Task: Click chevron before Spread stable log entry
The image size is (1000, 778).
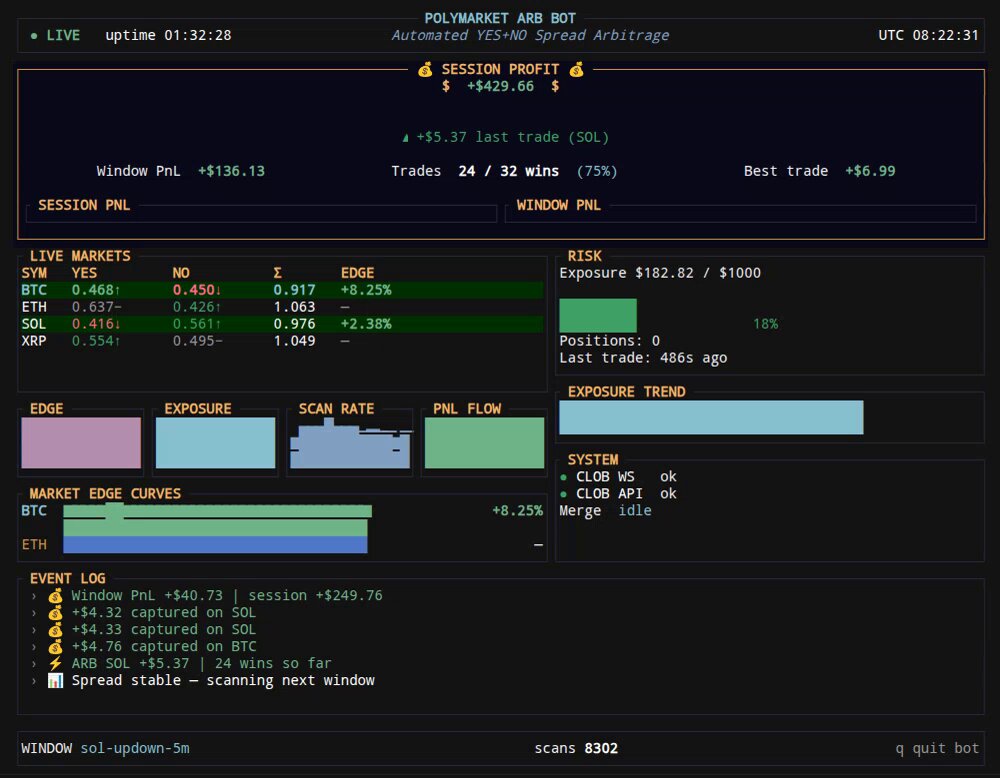Action: pos(34,681)
